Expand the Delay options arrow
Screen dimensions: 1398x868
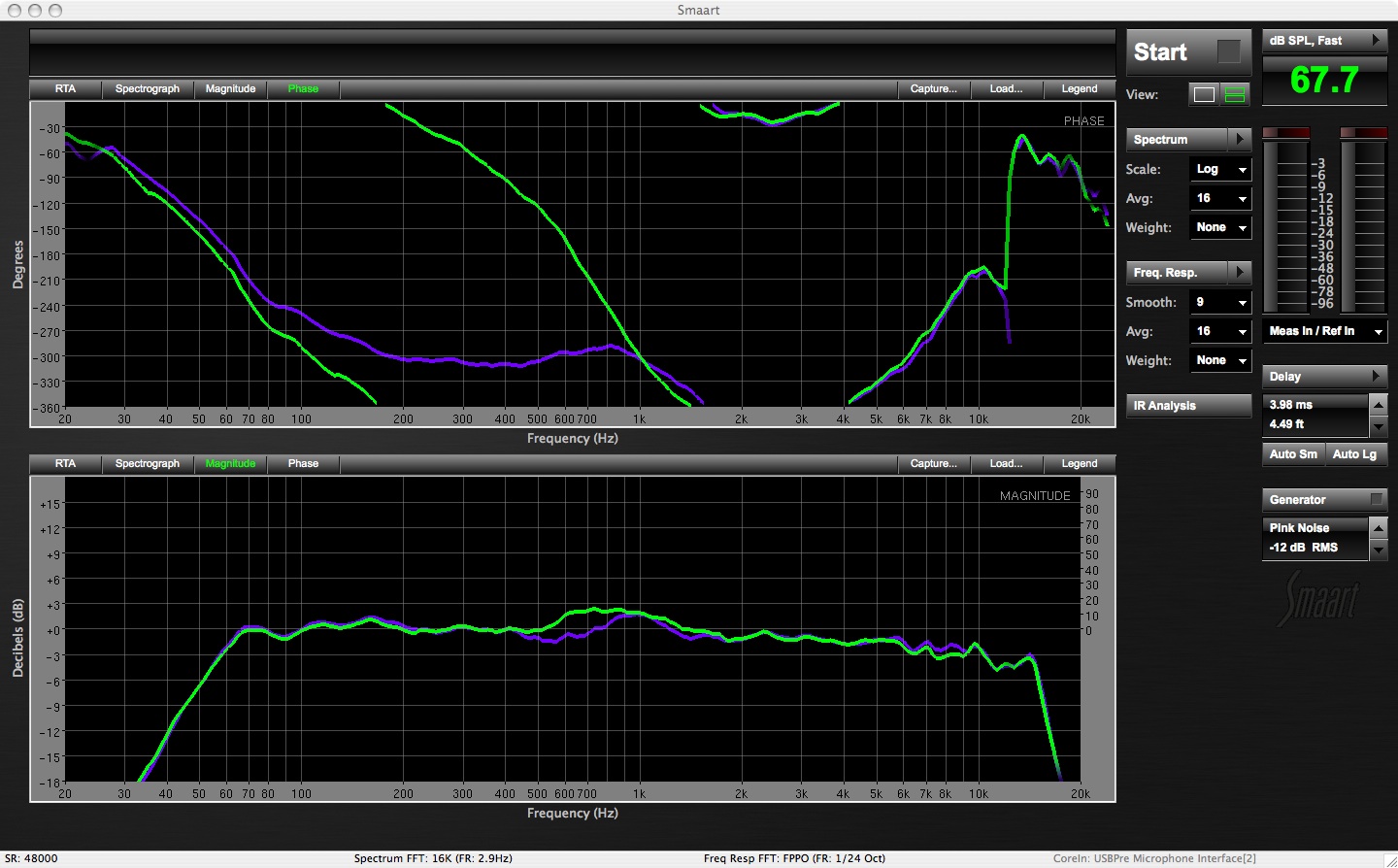point(1376,376)
